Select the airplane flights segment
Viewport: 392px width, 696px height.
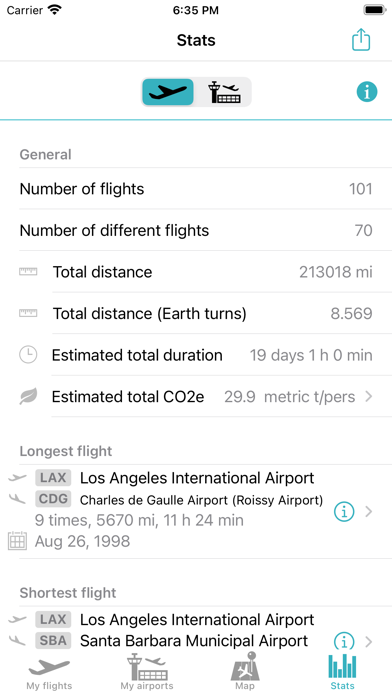[168, 92]
